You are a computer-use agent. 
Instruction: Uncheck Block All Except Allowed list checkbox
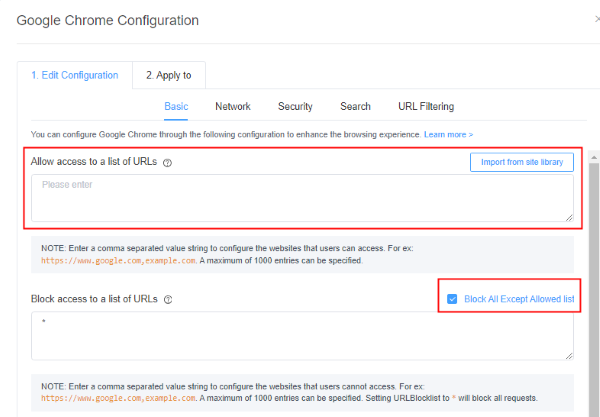coord(452,299)
